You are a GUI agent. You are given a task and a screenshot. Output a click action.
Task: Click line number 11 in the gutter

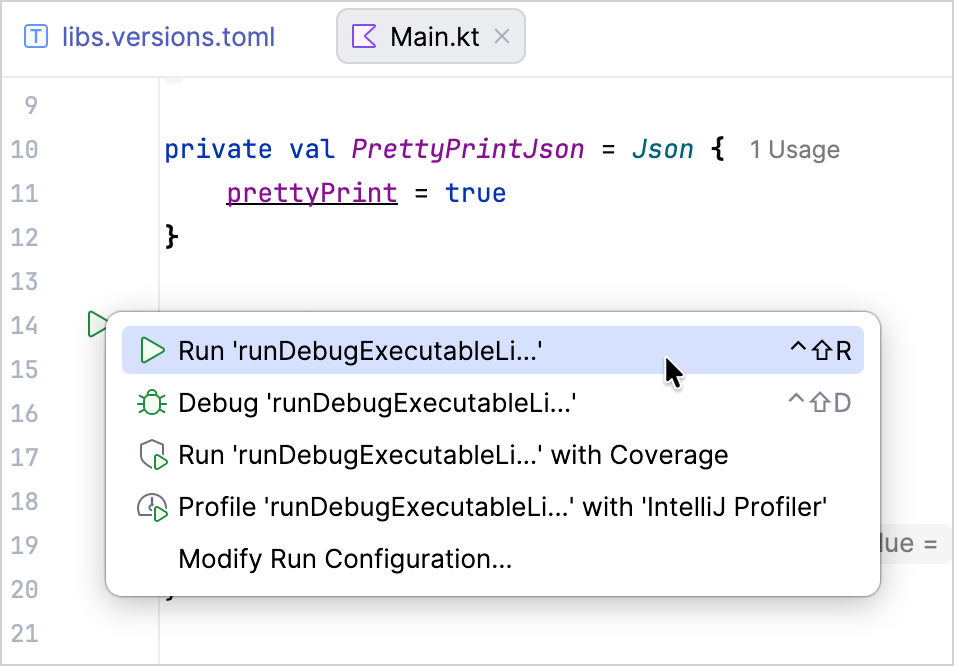pyautogui.click(x=24, y=193)
